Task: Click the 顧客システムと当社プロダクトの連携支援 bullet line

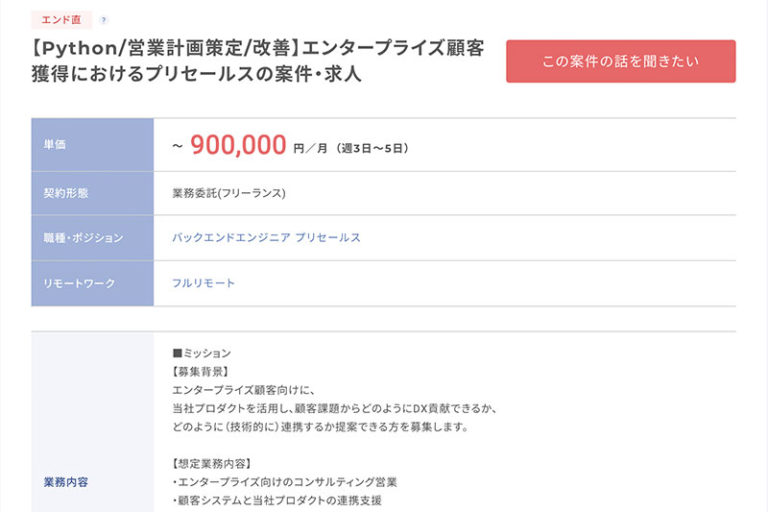Action: (x=277, y=500)
